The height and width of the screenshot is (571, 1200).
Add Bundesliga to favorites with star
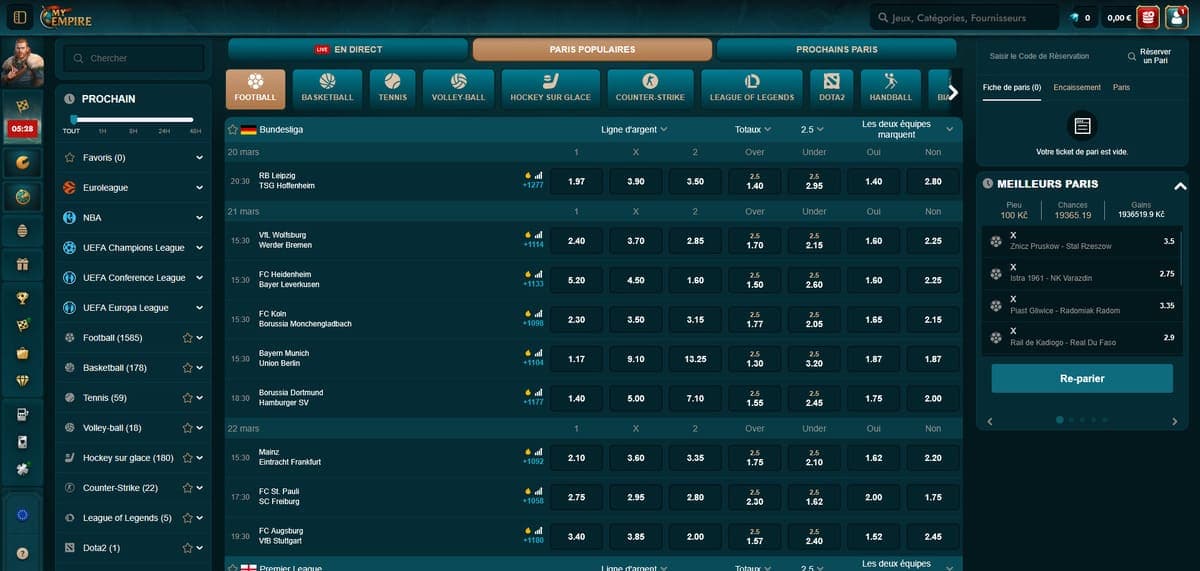232,130
